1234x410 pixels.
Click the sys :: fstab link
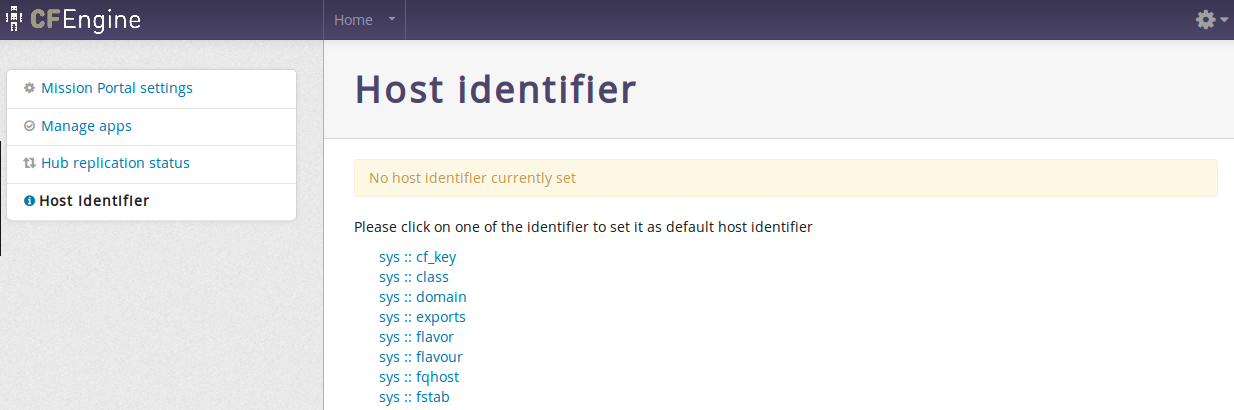pyautogui.click(x=415, y=397)
